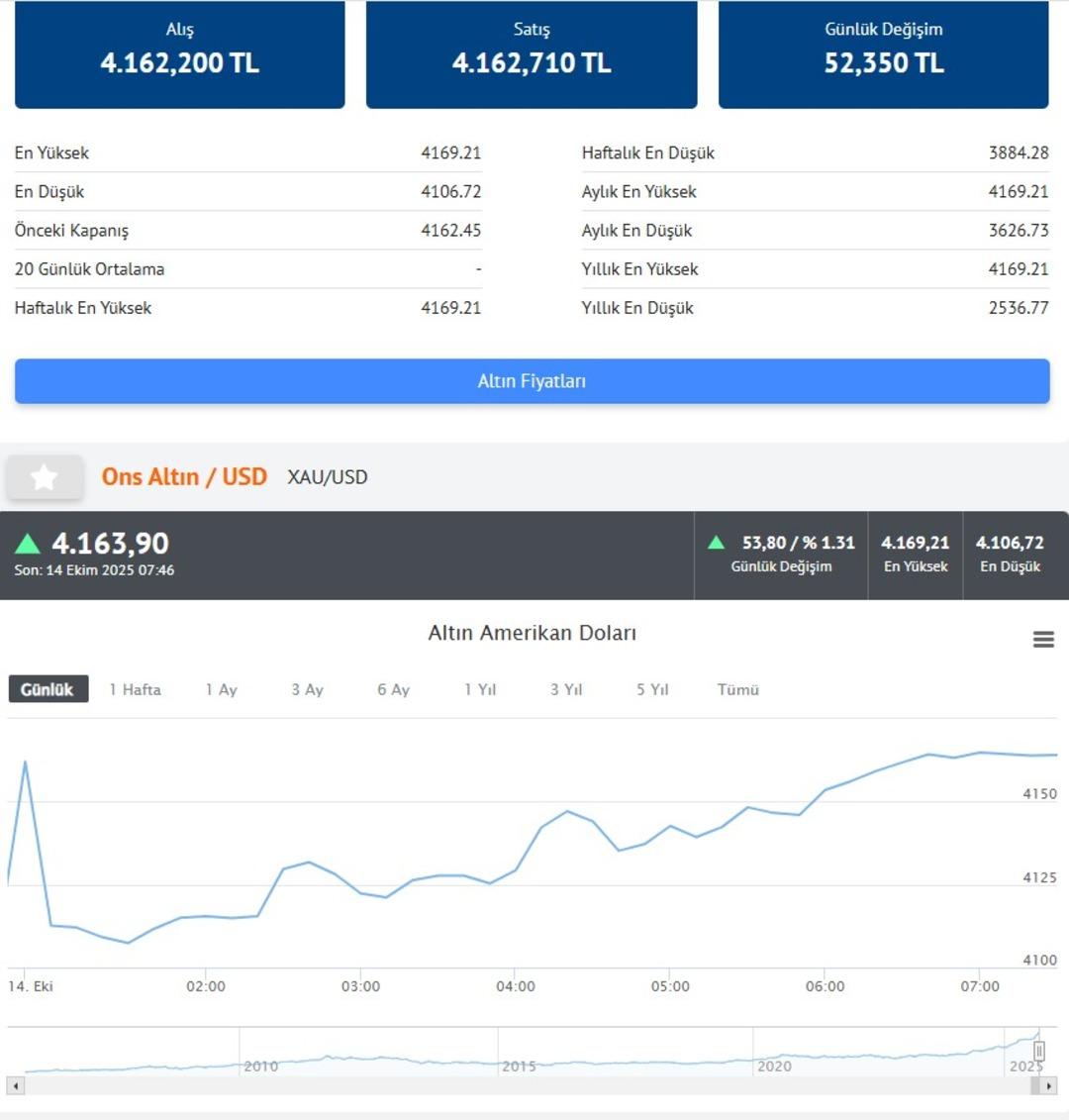
Task: Select the Günlük time range
Action: click(x=48, y=689)
